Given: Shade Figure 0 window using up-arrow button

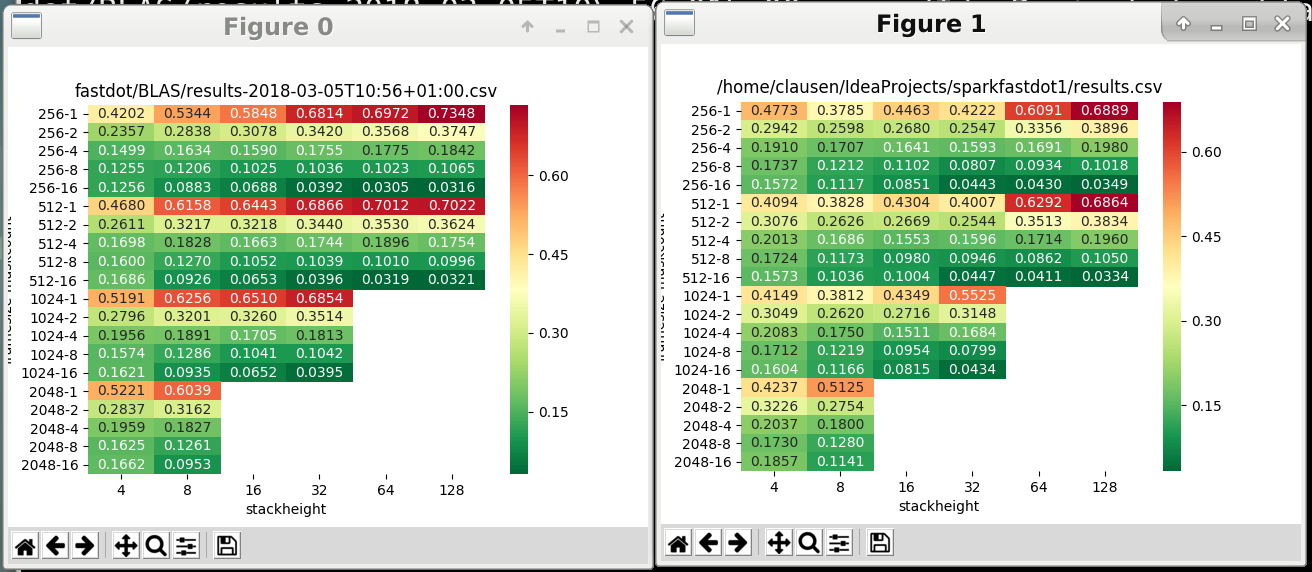Looking at the screenshot, I should (528, 28).
